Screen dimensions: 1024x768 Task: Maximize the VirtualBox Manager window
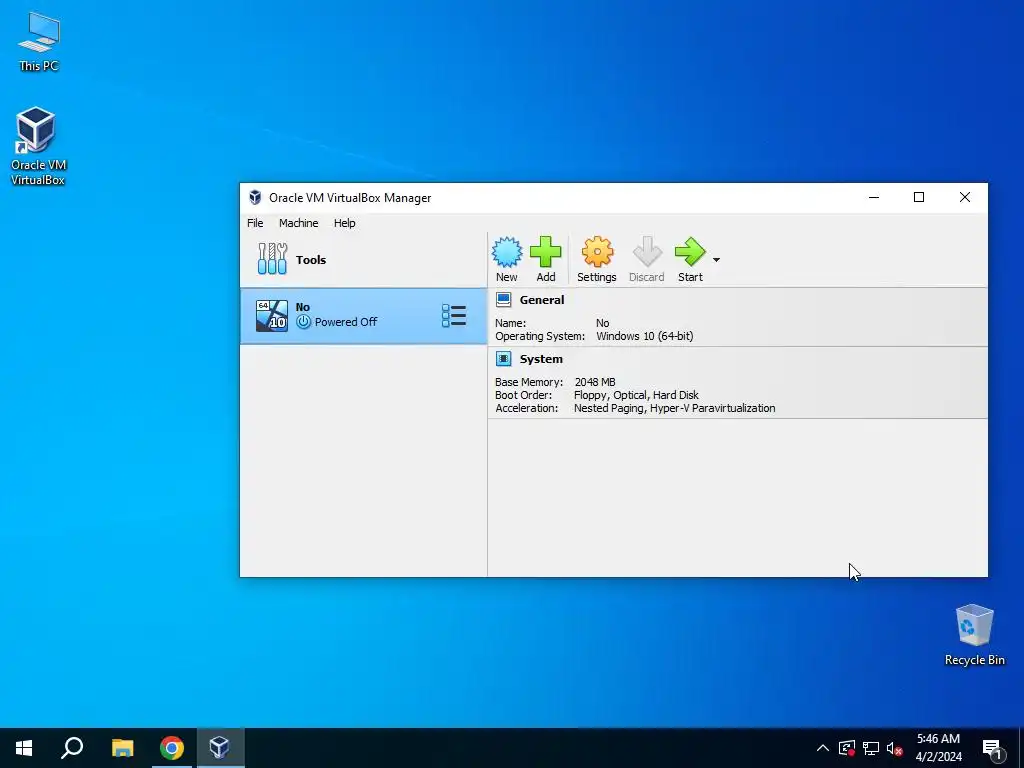pyautogui.click(x=919, y=197)
